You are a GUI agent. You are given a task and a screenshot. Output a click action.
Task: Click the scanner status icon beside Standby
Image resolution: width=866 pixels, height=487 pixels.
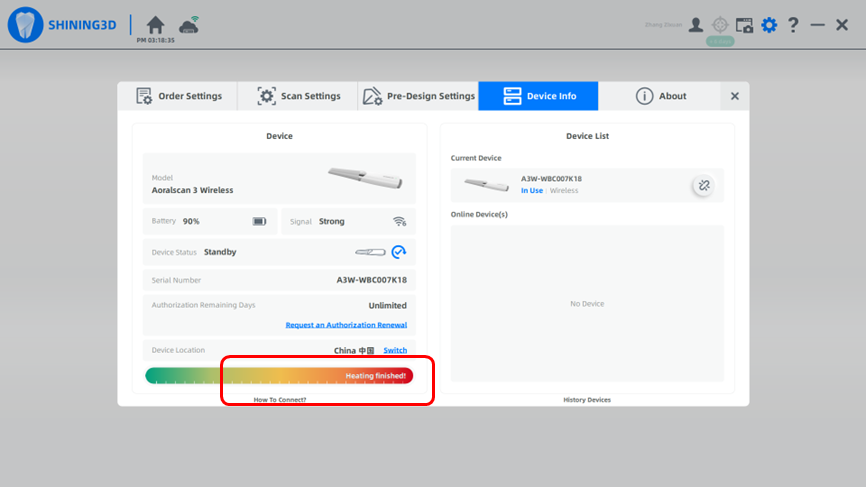[x=370, y=252]
